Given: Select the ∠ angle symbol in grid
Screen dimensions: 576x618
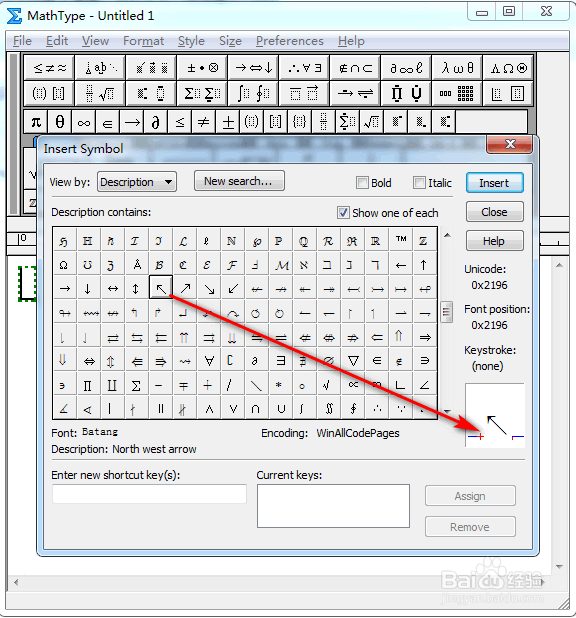Looking at the screenshot, I should click(x=425, y=385).
